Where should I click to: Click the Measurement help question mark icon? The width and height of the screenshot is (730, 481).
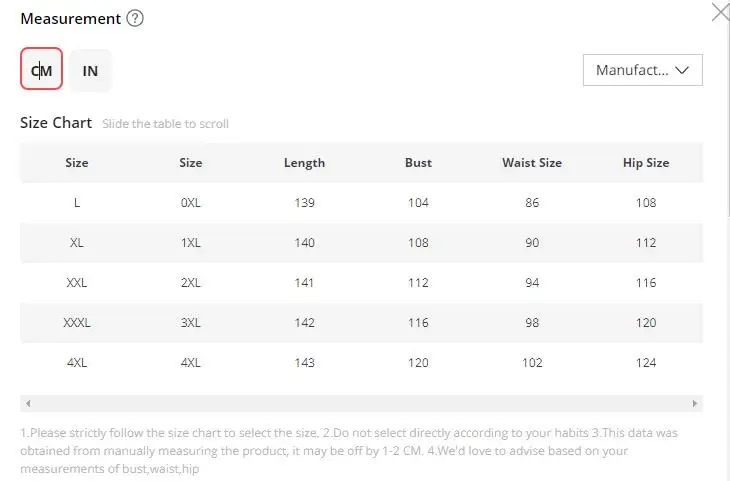point(135,19)
